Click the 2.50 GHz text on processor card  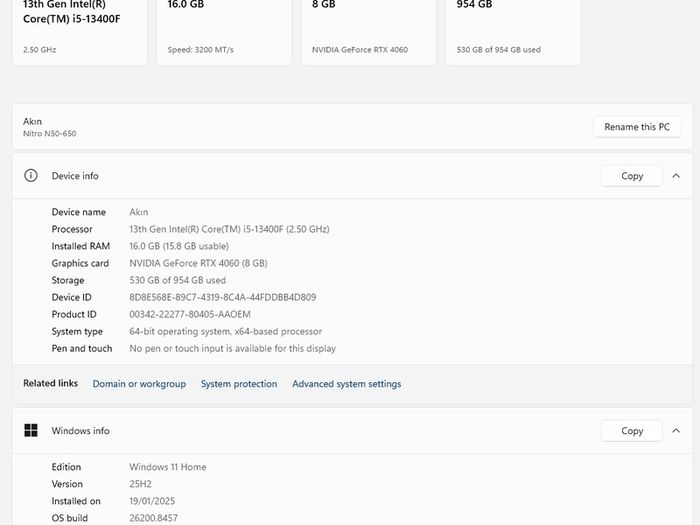click(40, 50)
